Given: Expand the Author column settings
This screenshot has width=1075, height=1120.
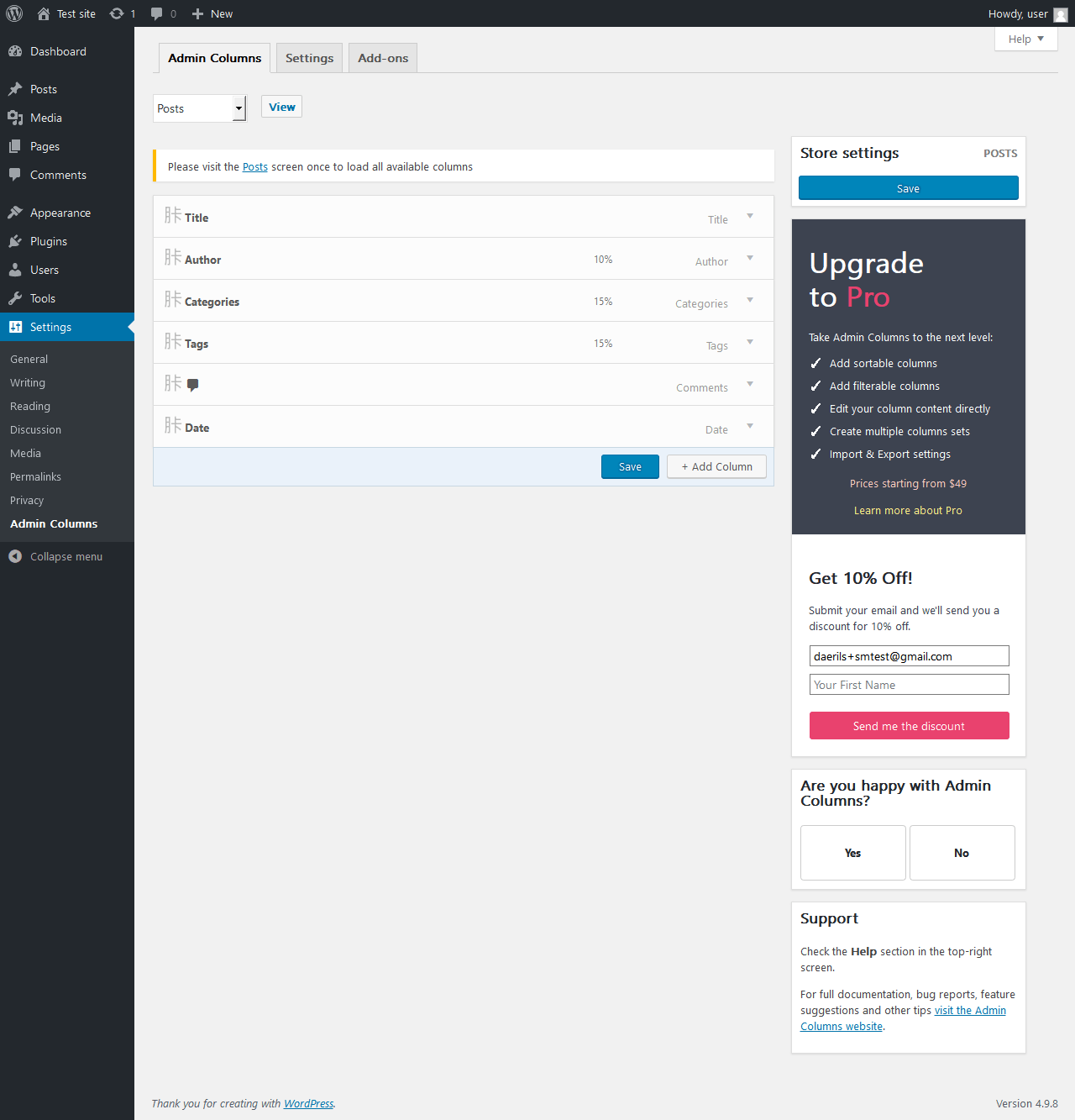Looking at the screenshot, I should 750,258.
